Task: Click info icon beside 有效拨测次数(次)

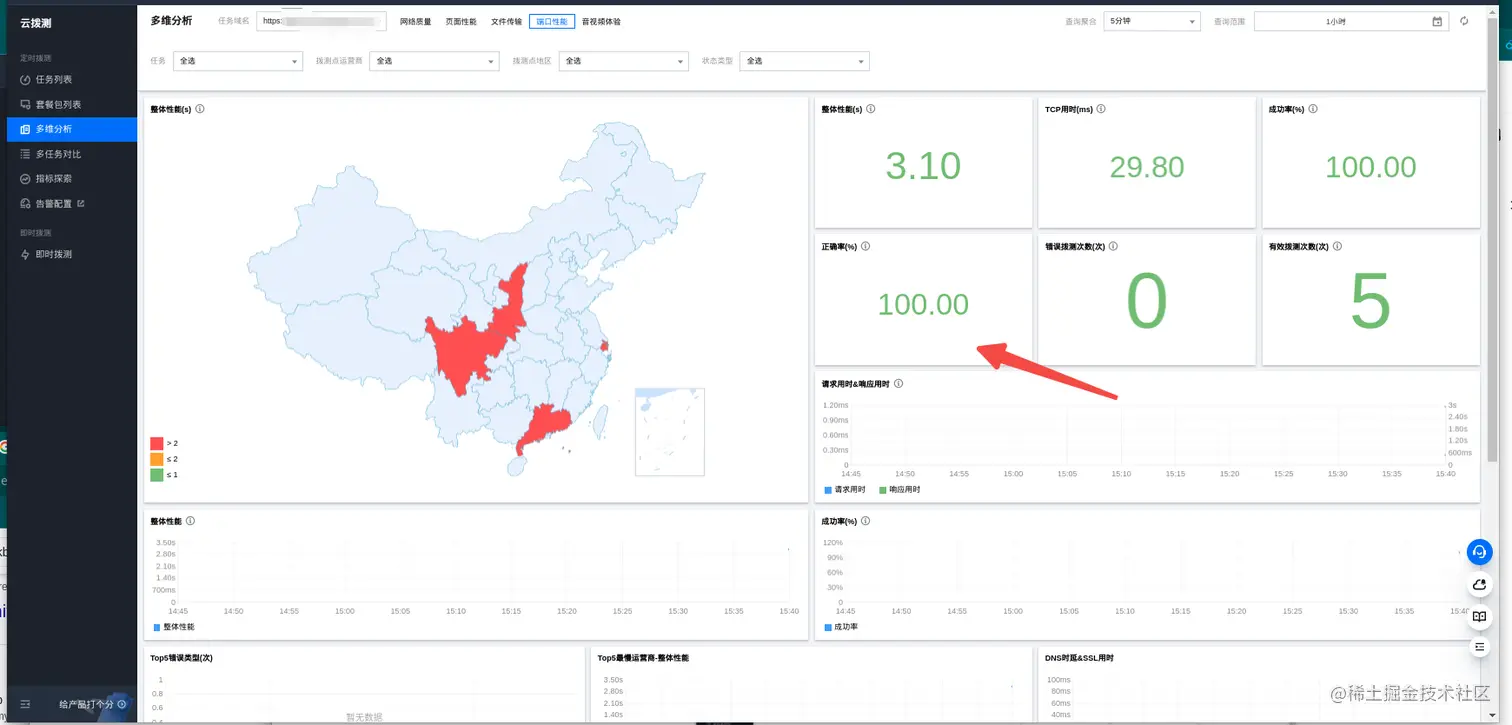Action: (x=1337, y=246)
